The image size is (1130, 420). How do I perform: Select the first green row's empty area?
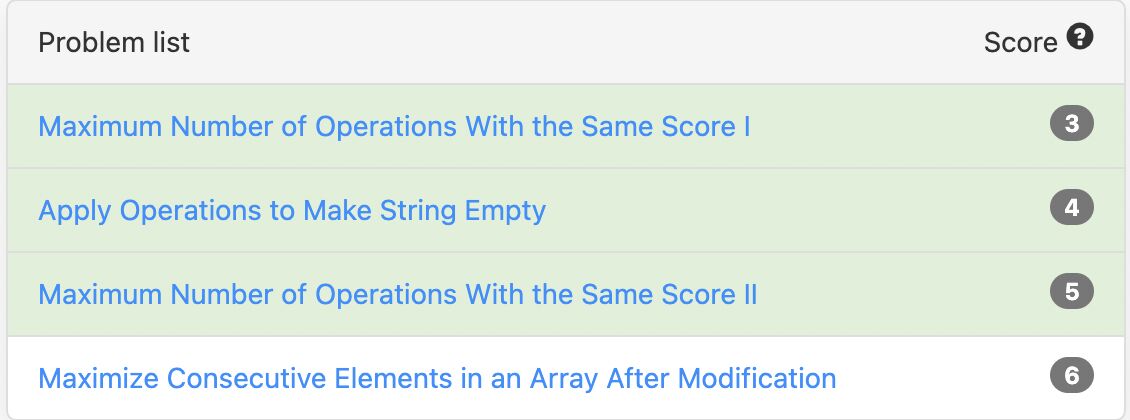tap(901, 126)
